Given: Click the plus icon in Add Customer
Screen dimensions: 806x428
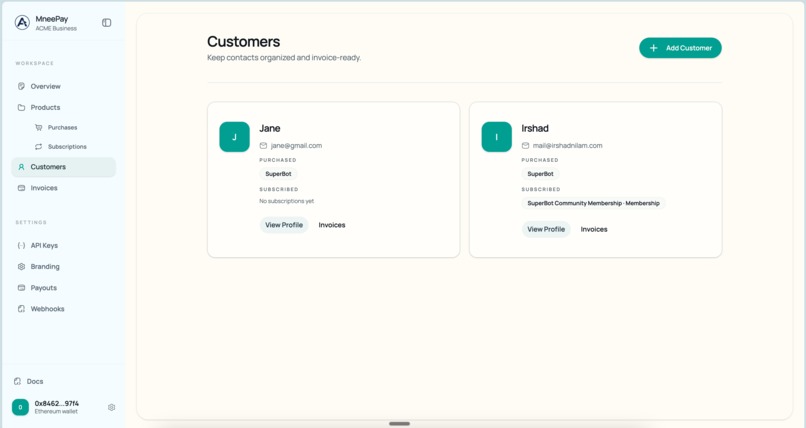Looking at the screenshot, I should tap(653, 48).
